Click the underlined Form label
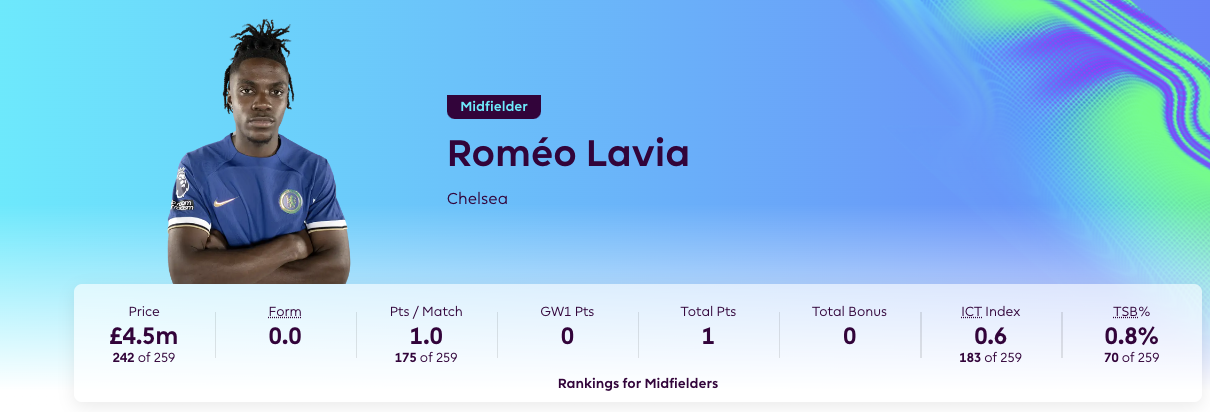 (x=285, y=312)
